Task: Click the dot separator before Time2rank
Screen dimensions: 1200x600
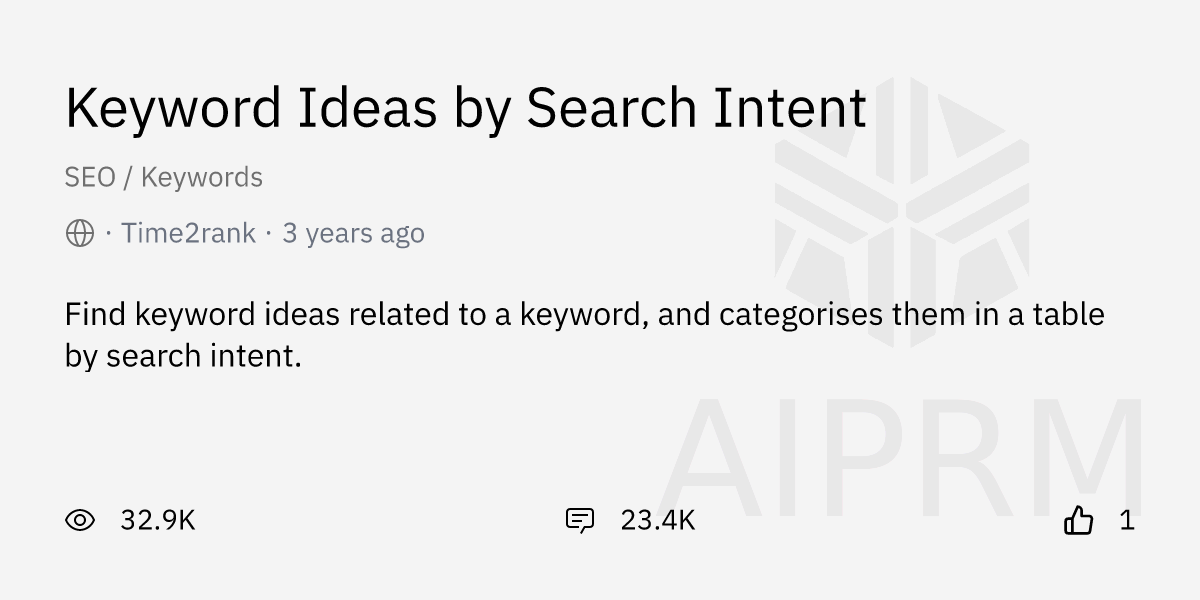Action: coord(108,234)
